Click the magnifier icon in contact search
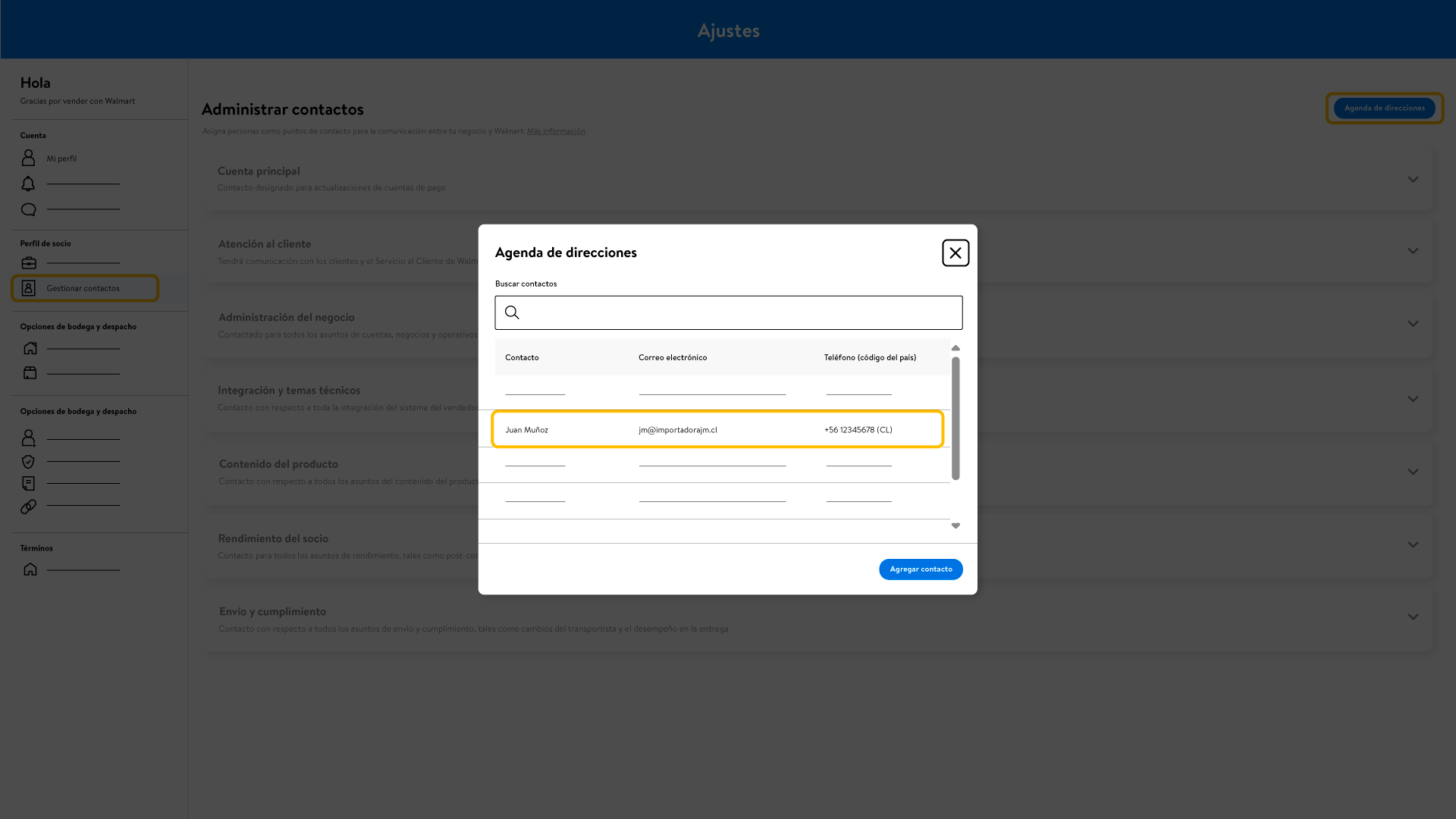Image resolution: width=1456 pixels, height=819 pixels. click(x=512, y=312)
